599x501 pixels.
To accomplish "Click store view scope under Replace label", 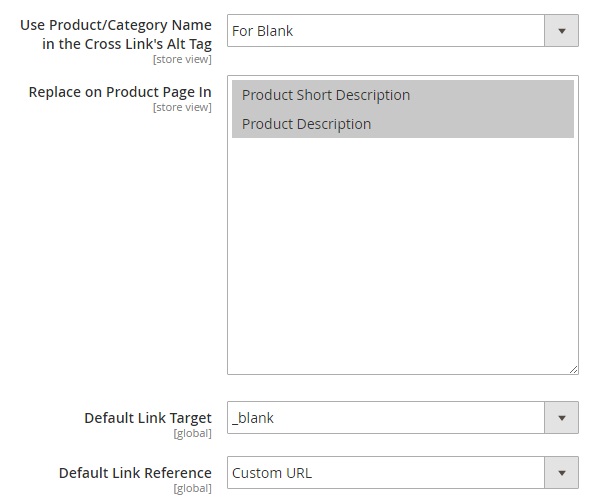I will (x=182, y=107).
